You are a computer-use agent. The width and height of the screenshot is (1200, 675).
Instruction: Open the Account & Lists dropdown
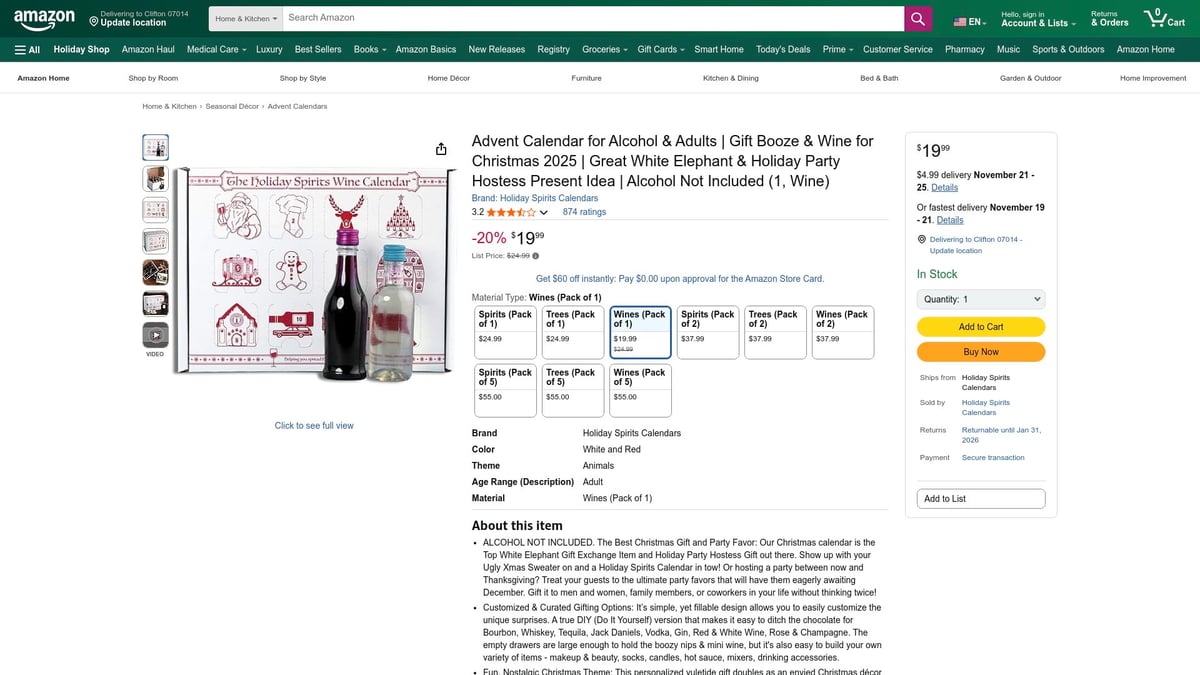(1037, 18)
